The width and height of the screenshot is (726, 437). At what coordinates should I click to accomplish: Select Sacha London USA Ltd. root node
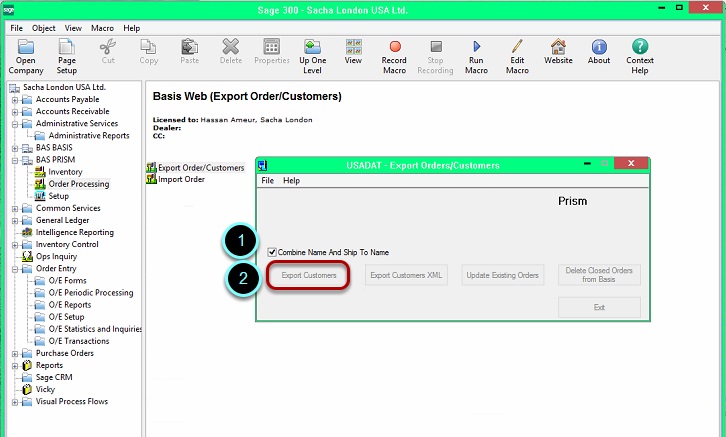pos(64,87)
